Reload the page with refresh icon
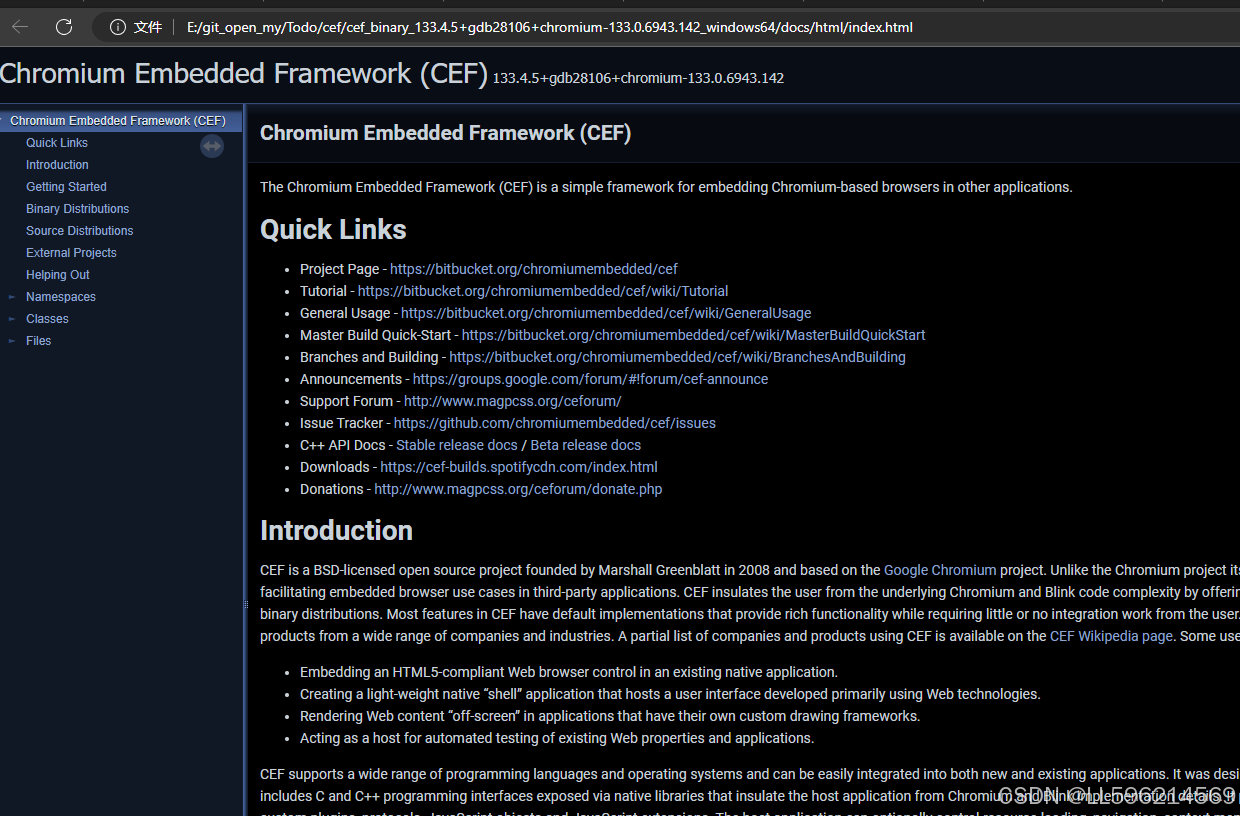This screenshot has height=816, width=1240. pyautogui.click(x=64, y=27)
